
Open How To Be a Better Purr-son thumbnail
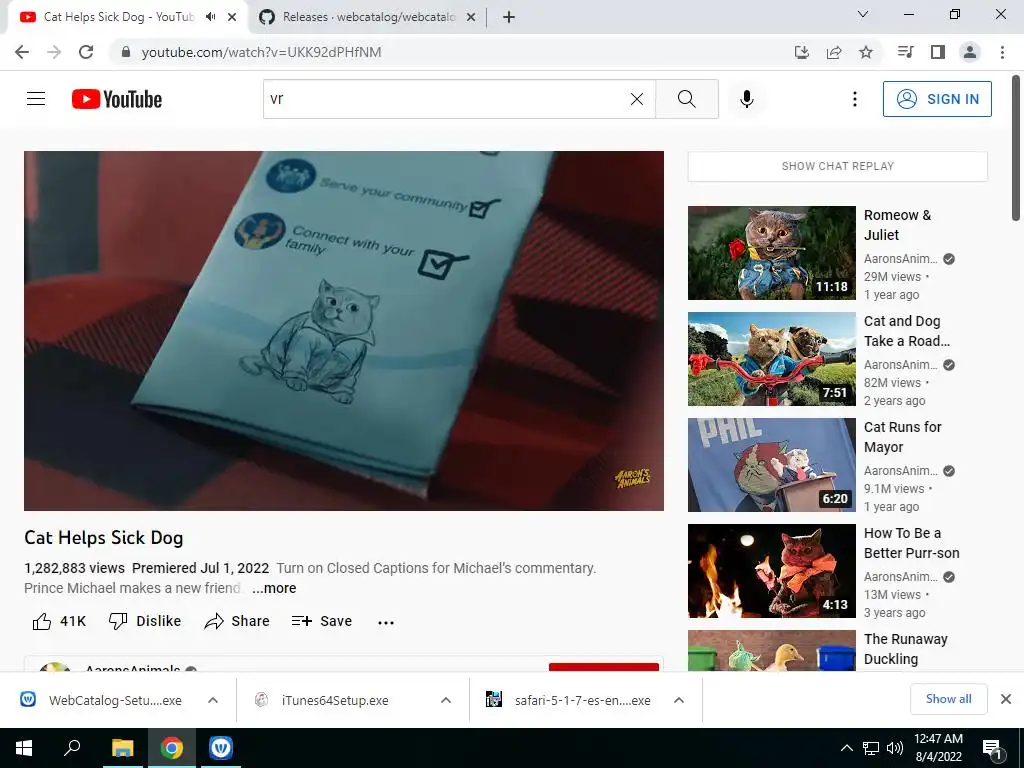click(x=772, y=571)
